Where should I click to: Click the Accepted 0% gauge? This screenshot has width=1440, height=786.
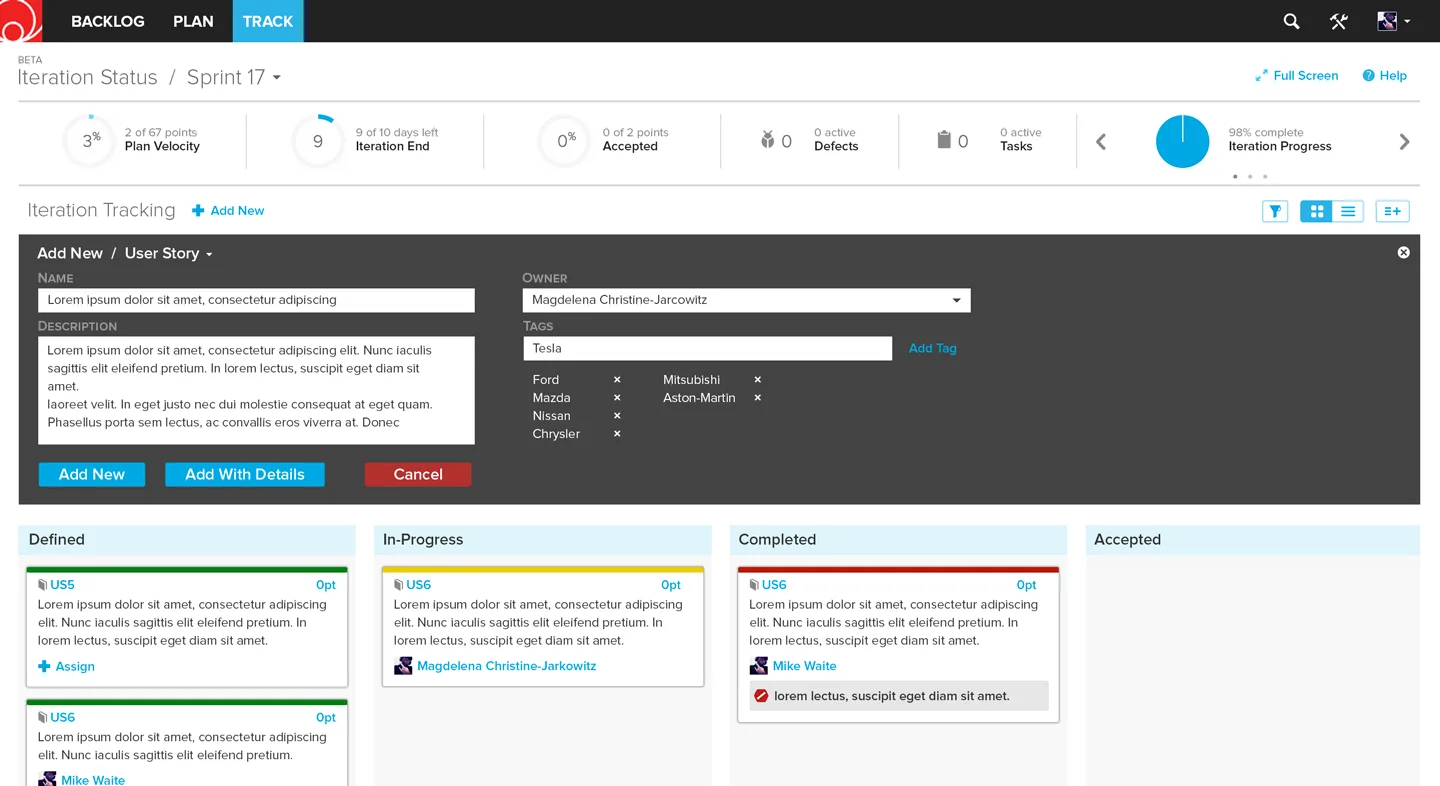pyautogui.click(x=565, y=141)
